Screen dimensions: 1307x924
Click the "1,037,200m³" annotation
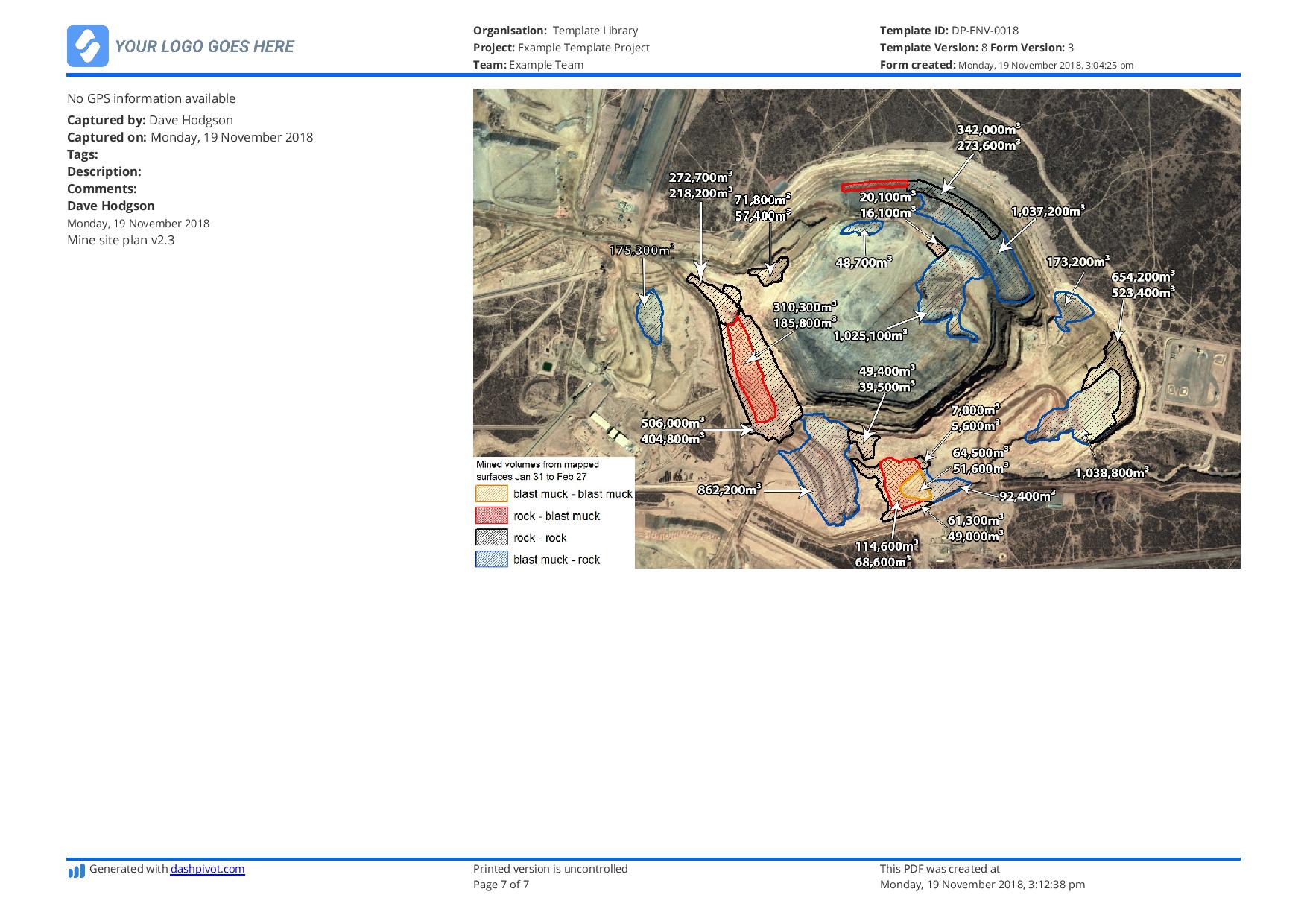[x=1048, y=212]
